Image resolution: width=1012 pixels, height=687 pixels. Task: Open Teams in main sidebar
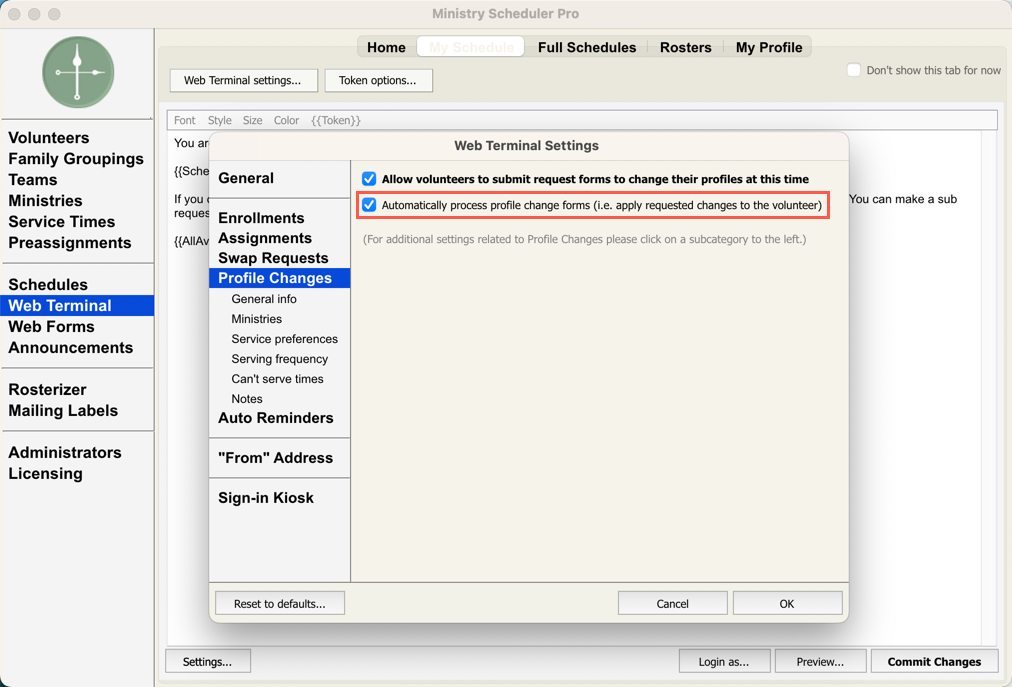point(77,179)
